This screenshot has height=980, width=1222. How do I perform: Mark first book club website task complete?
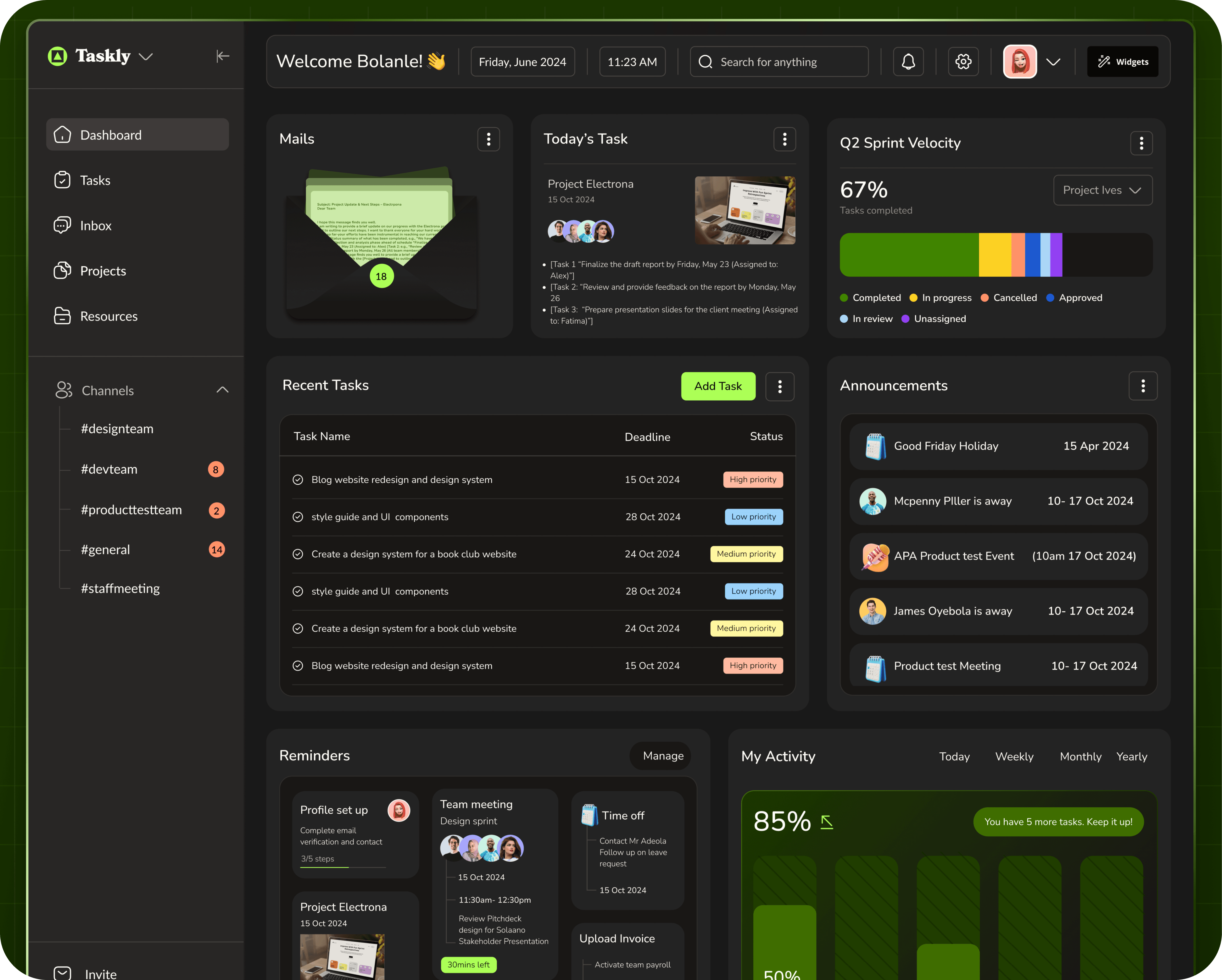(298, 554)
